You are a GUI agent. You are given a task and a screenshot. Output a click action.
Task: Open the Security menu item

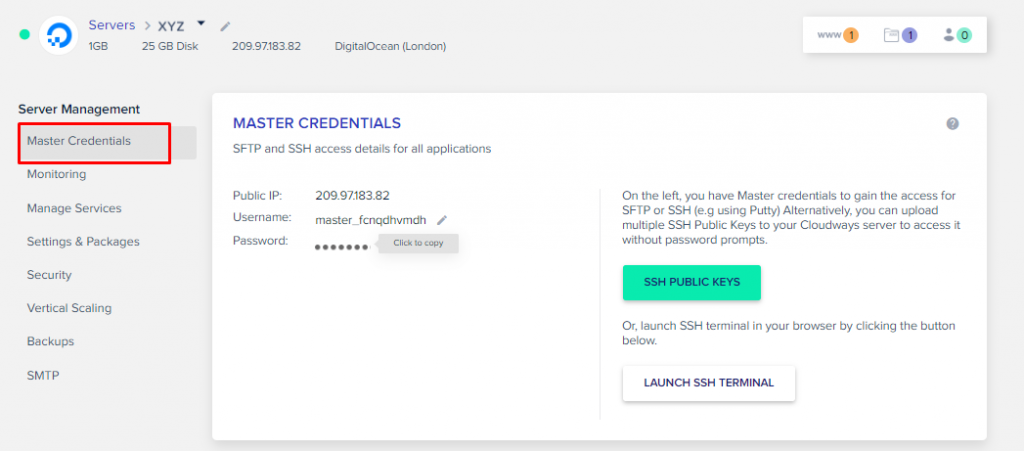click(x=49, y=275)
